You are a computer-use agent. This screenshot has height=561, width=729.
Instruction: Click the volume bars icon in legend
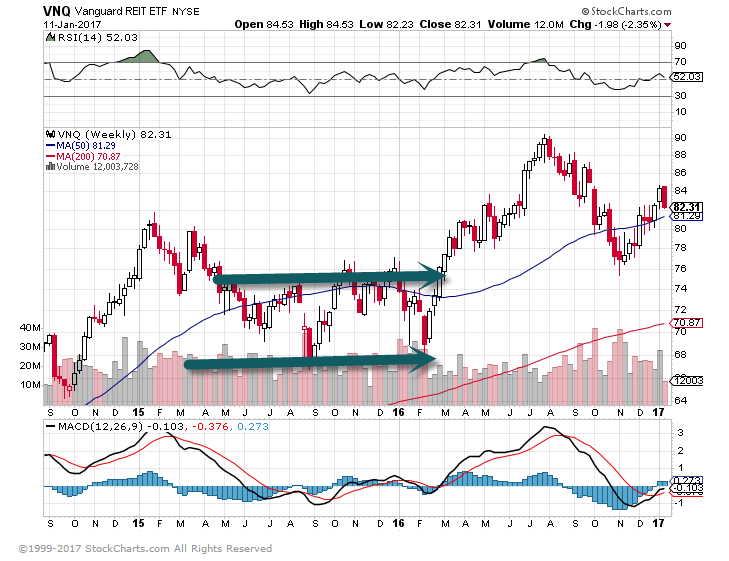(50, 166)
